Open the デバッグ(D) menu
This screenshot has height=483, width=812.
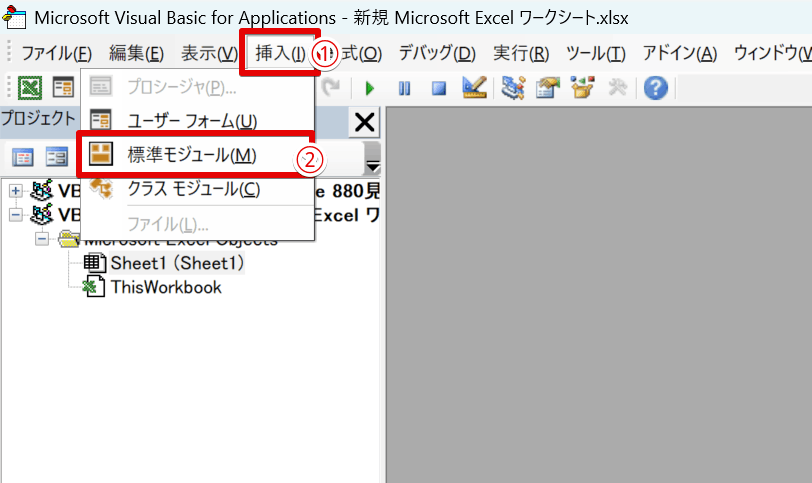pyautogui.click(x=437, y=53)
